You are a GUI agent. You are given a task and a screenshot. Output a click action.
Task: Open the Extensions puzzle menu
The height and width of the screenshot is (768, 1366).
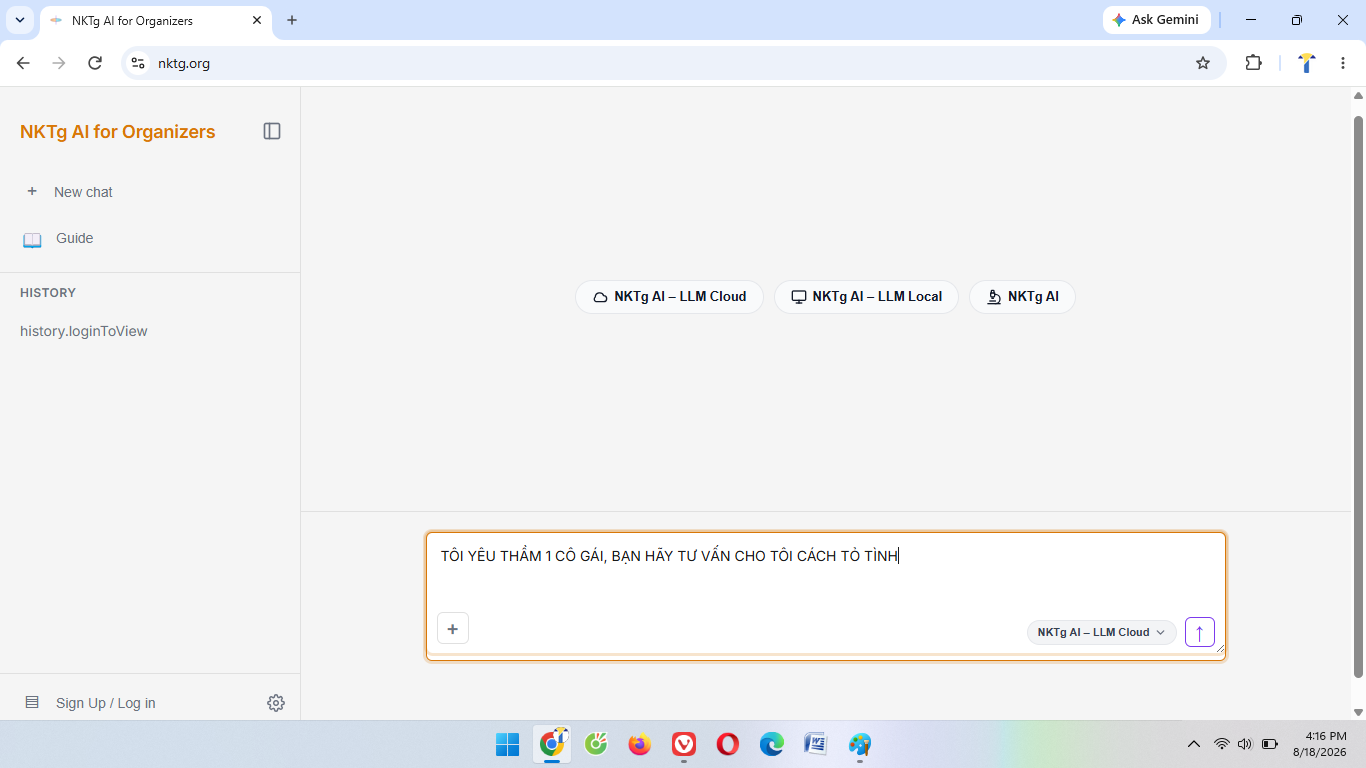point(1254,63)
